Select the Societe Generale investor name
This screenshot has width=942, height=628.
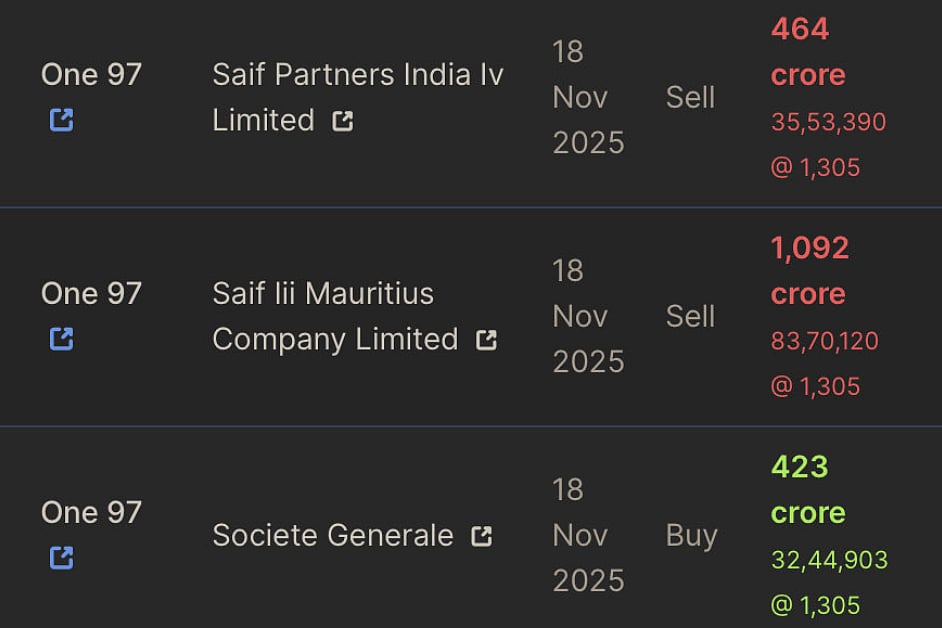(x=332, y=536)
